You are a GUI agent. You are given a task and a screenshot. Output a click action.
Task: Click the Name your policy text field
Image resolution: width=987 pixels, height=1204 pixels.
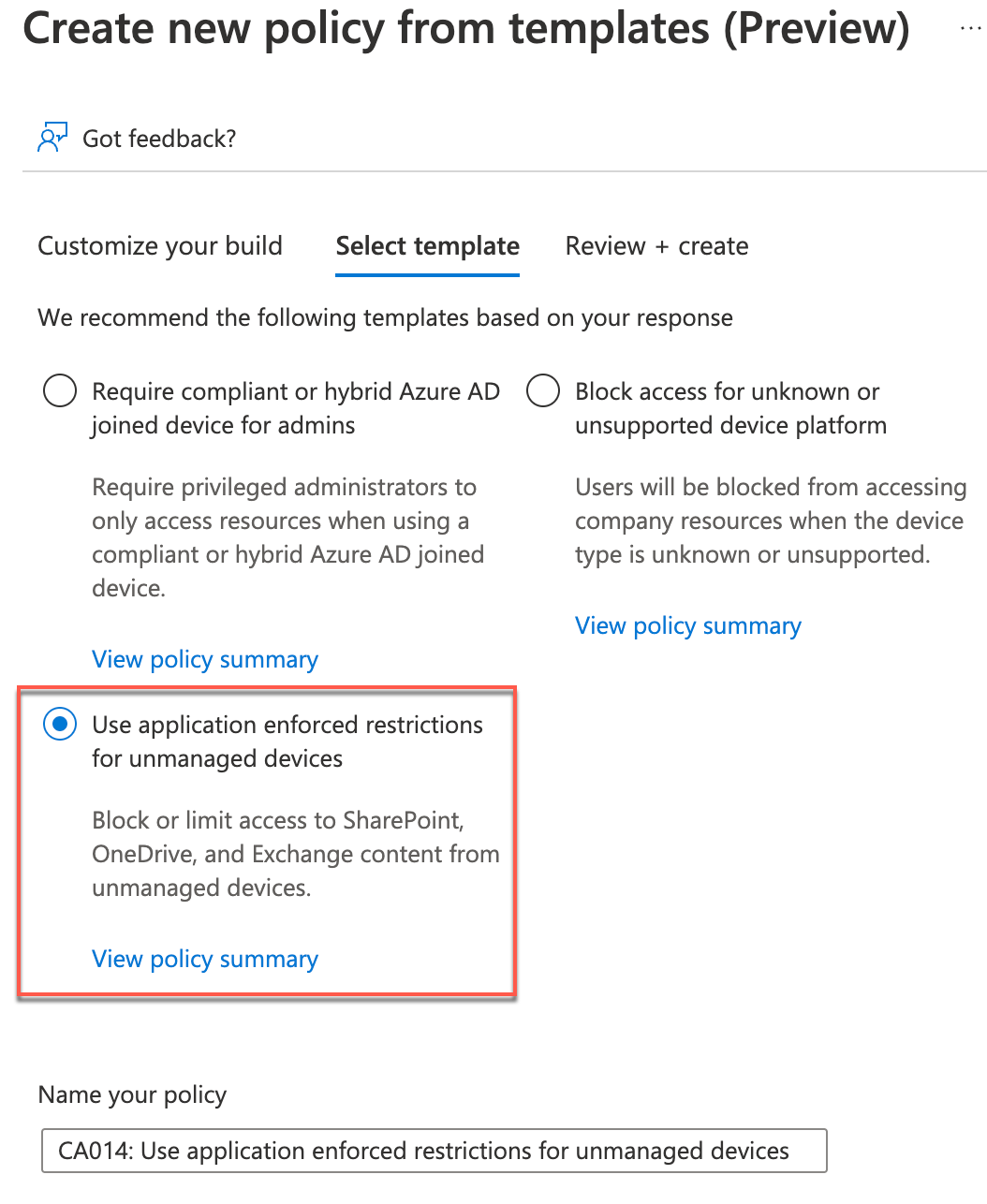click(x=435, y=1151)
